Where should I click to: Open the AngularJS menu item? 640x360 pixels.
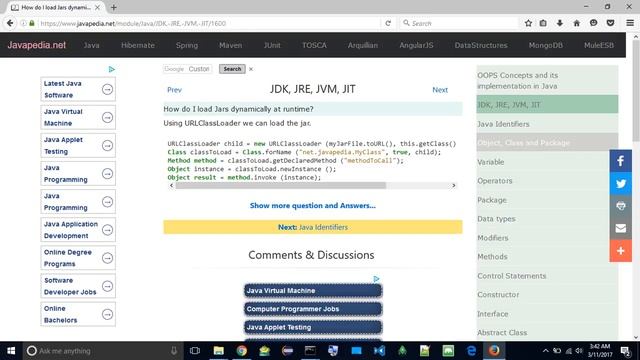(416, 45)
